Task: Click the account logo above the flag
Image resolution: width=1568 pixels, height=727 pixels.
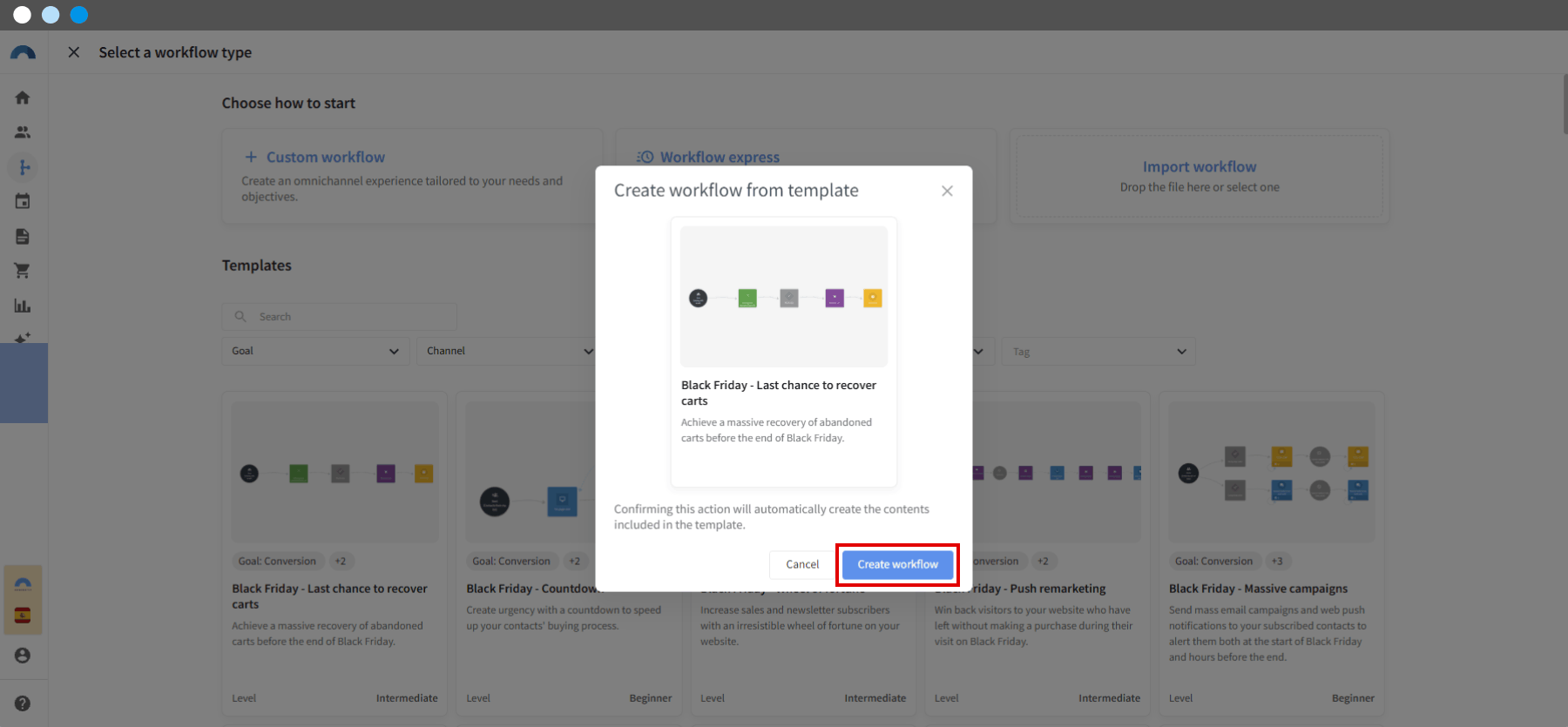Action: pos(23,583)
